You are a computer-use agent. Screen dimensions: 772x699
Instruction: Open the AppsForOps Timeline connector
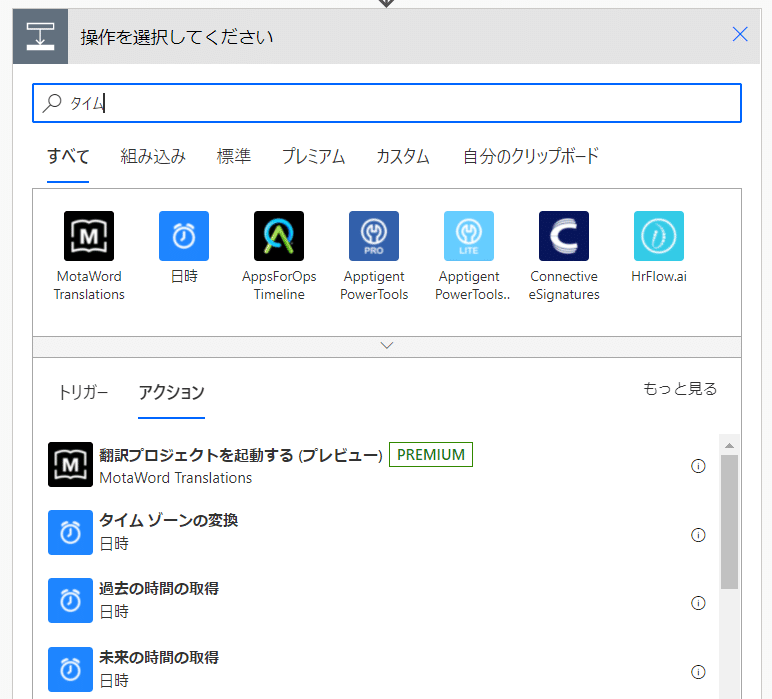coord(279,236)
